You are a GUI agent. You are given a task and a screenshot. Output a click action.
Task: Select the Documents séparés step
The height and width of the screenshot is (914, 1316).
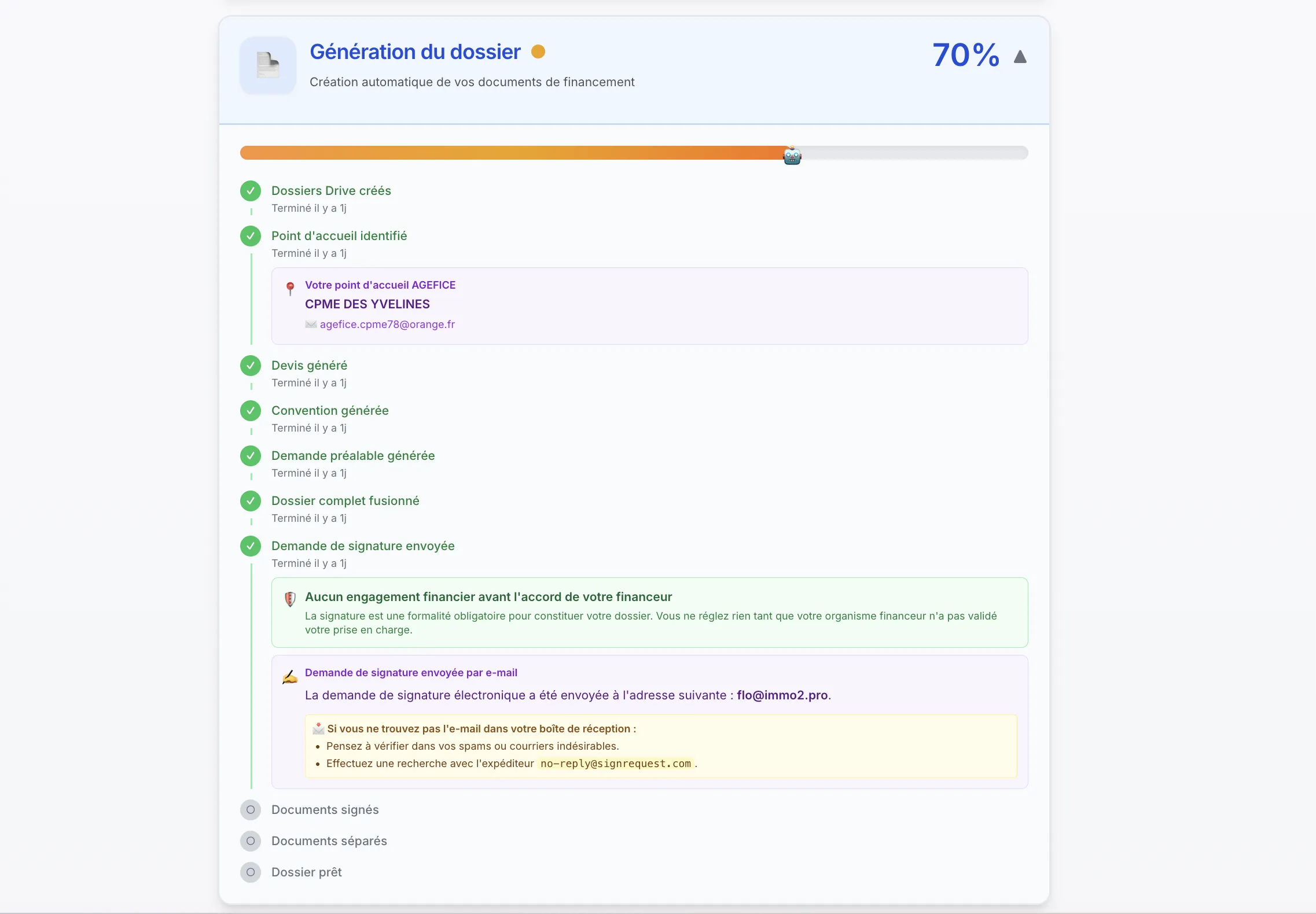coord(329,841)
